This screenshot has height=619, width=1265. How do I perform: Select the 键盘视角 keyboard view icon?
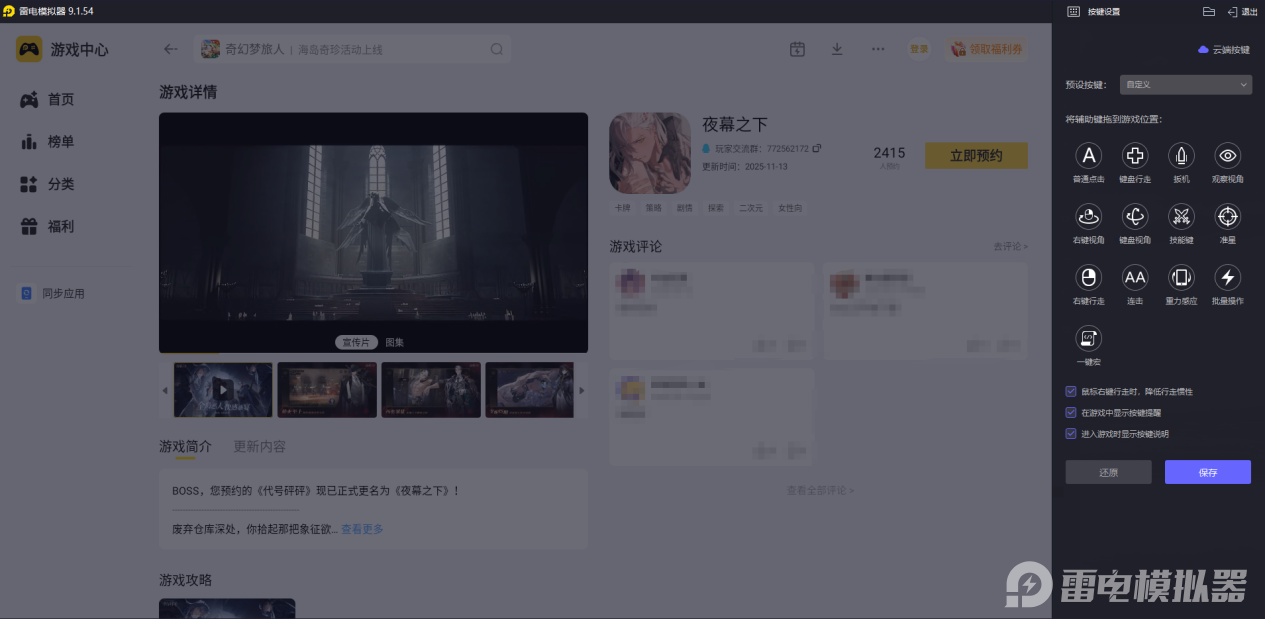pos(1135,216)
